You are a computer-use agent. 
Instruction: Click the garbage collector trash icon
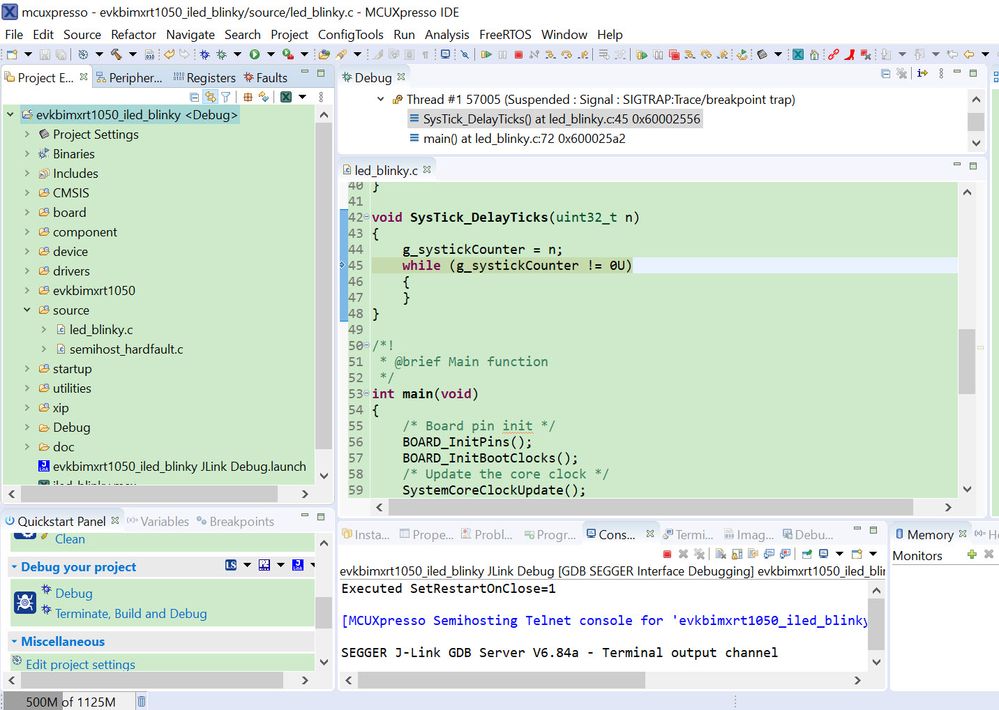[x=141, y=702]
